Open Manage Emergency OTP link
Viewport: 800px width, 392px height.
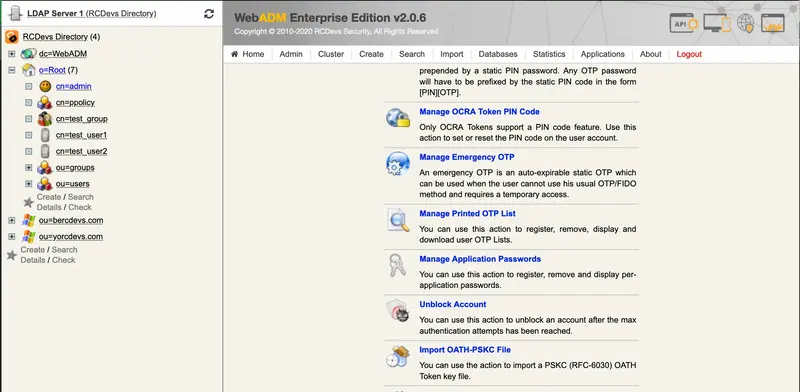click(x=467, y=157)
